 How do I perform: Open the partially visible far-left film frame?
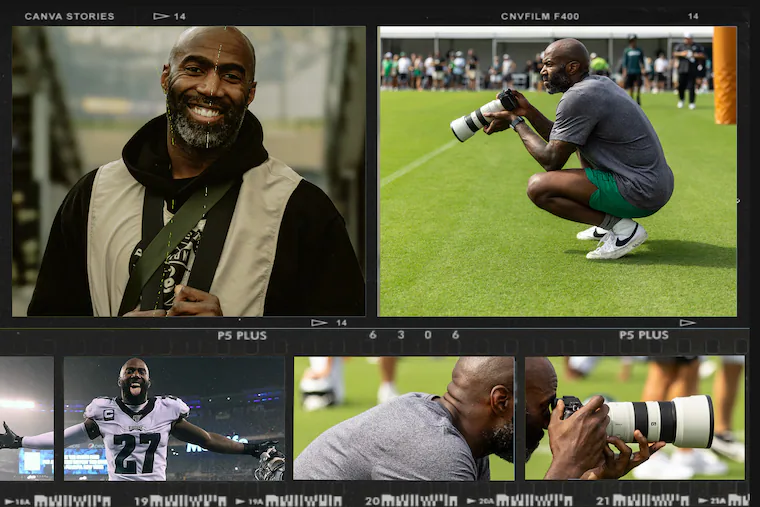click(27, 419)
